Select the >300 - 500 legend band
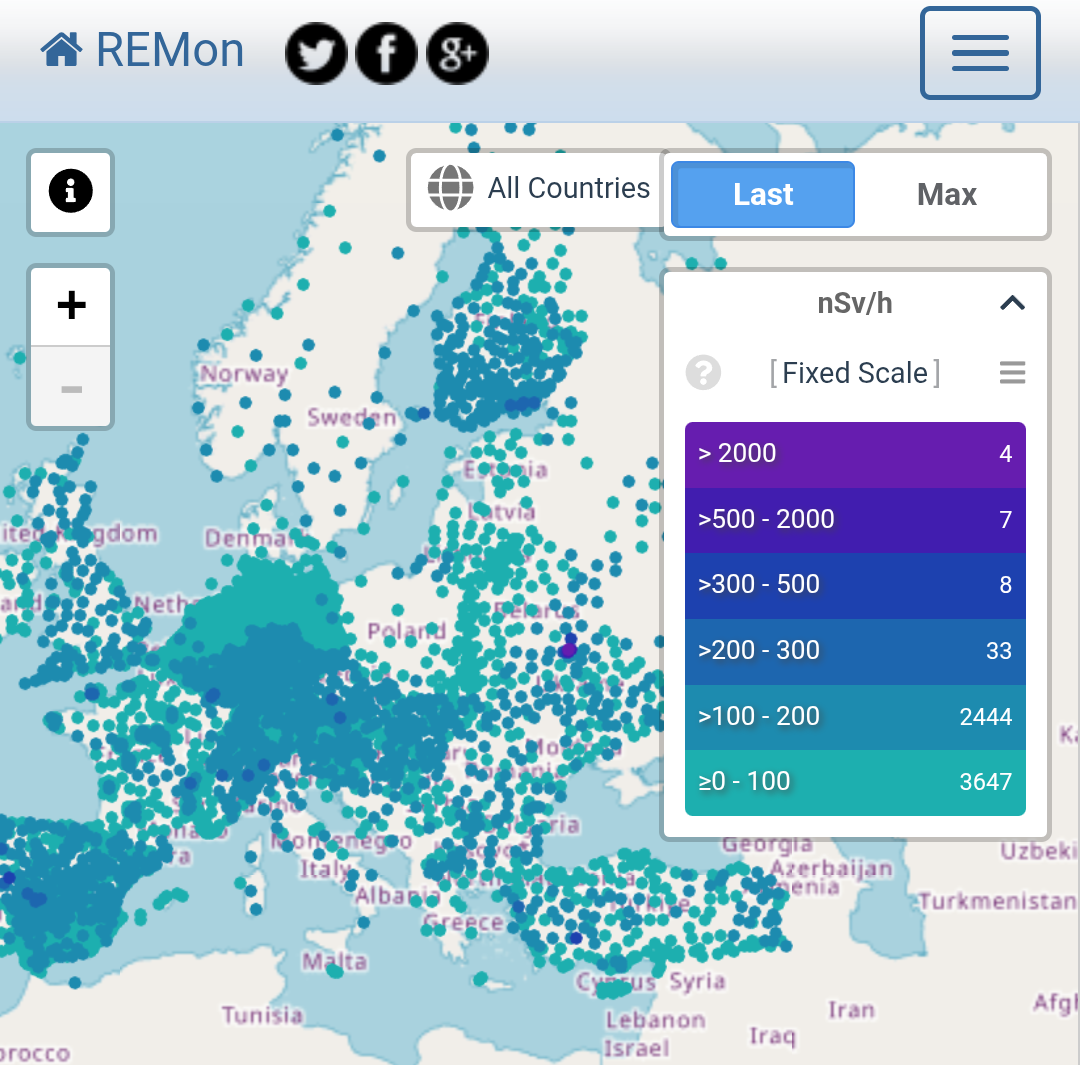Screen dimensions: 1080x1065 click(855, 586)
